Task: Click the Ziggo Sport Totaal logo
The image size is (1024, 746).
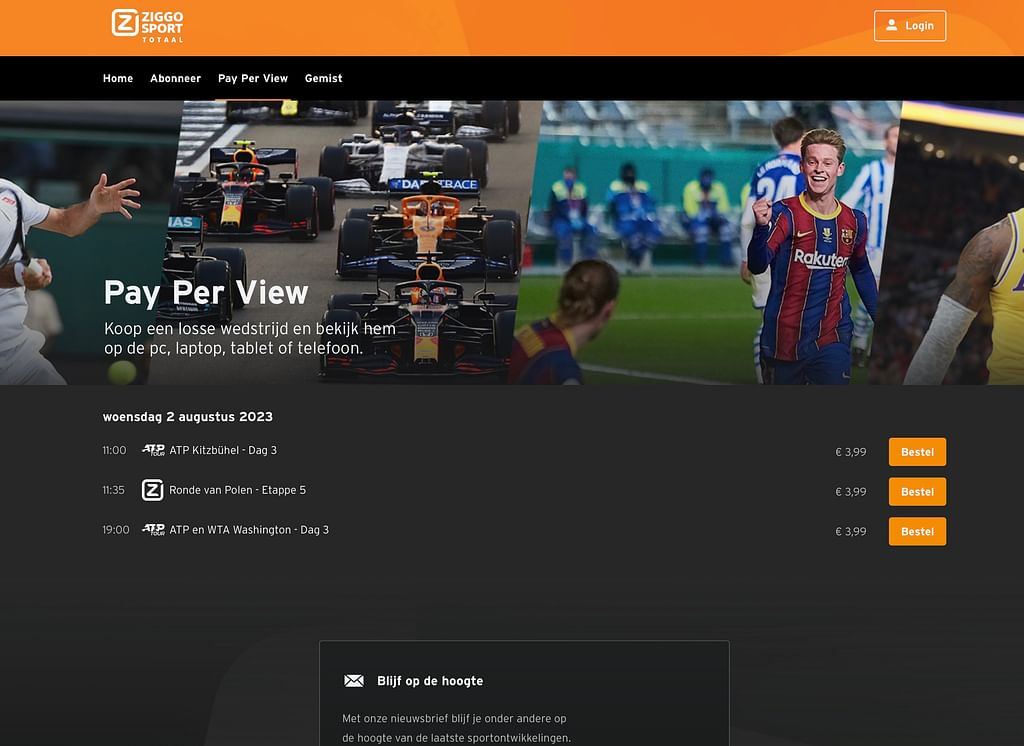Action: [x=147, y=25]
